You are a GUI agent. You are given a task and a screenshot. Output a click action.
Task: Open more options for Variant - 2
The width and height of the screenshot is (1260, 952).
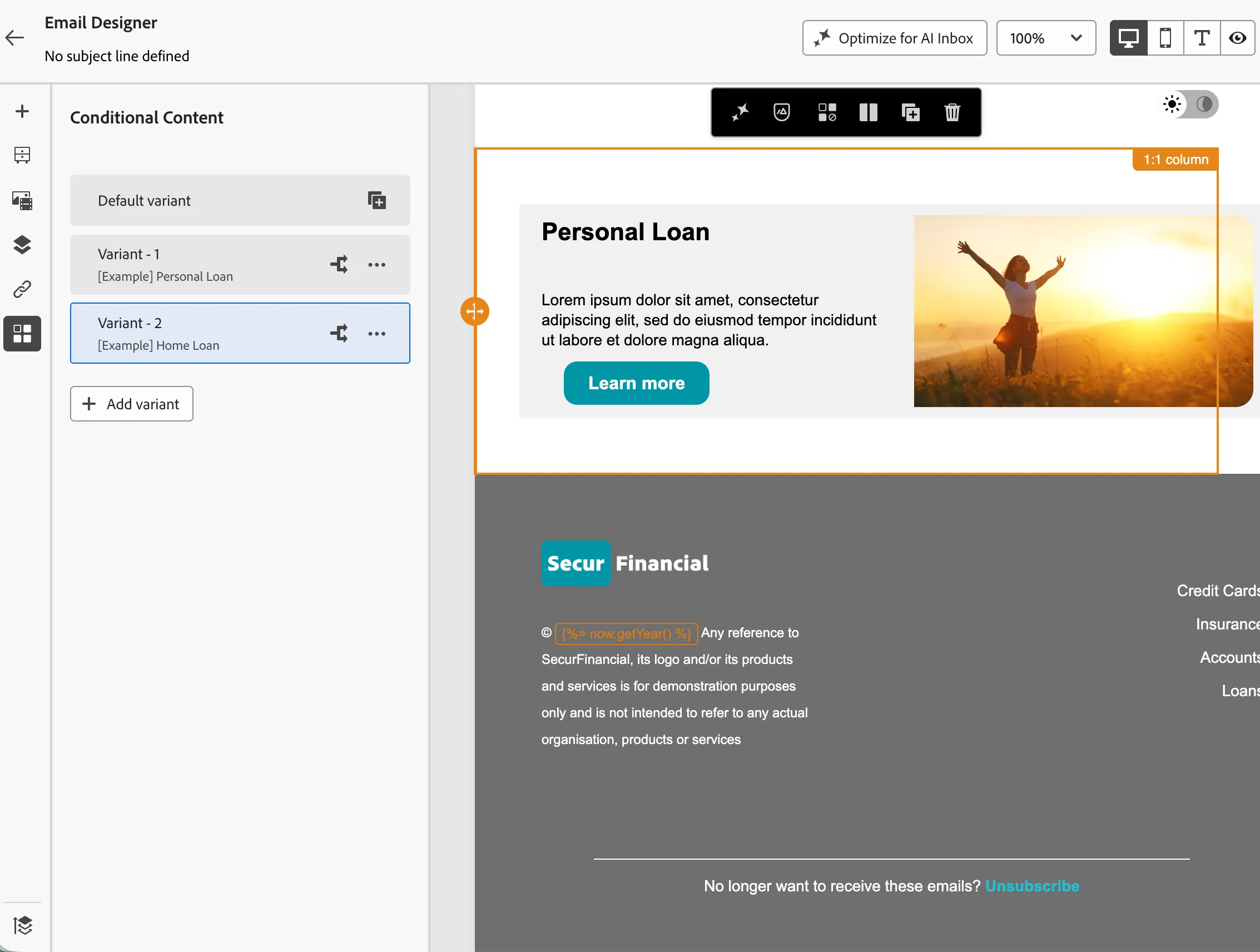click(376, 333)
